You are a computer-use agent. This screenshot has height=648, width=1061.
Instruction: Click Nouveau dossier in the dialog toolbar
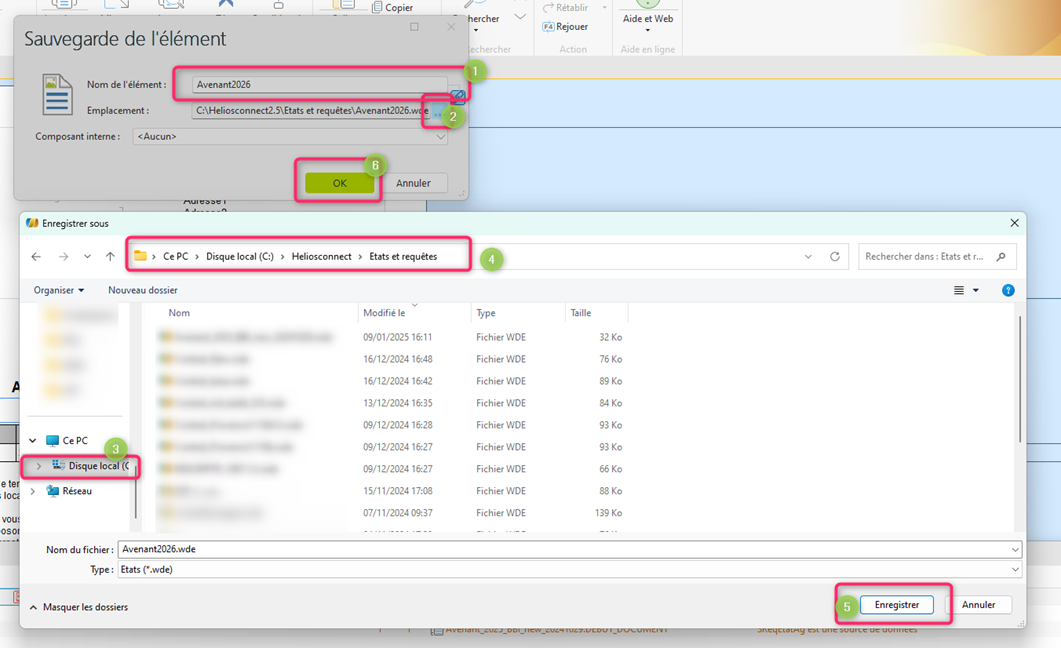(x=143, y=290)
